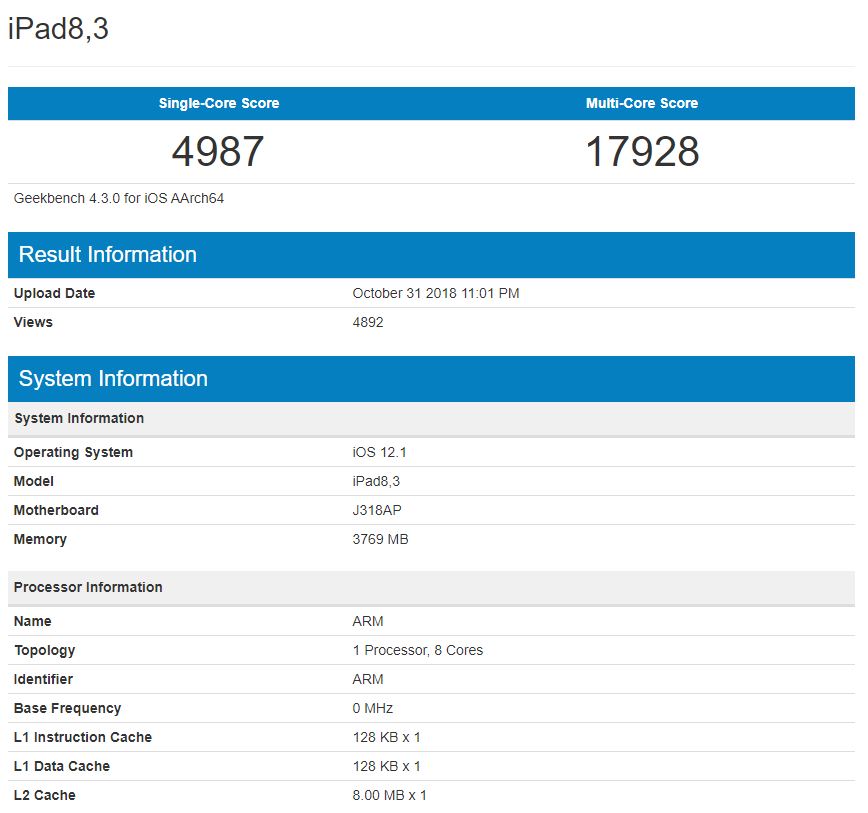Select the Single-Core Score heading
868x813 pixels.
coord(219,103)
